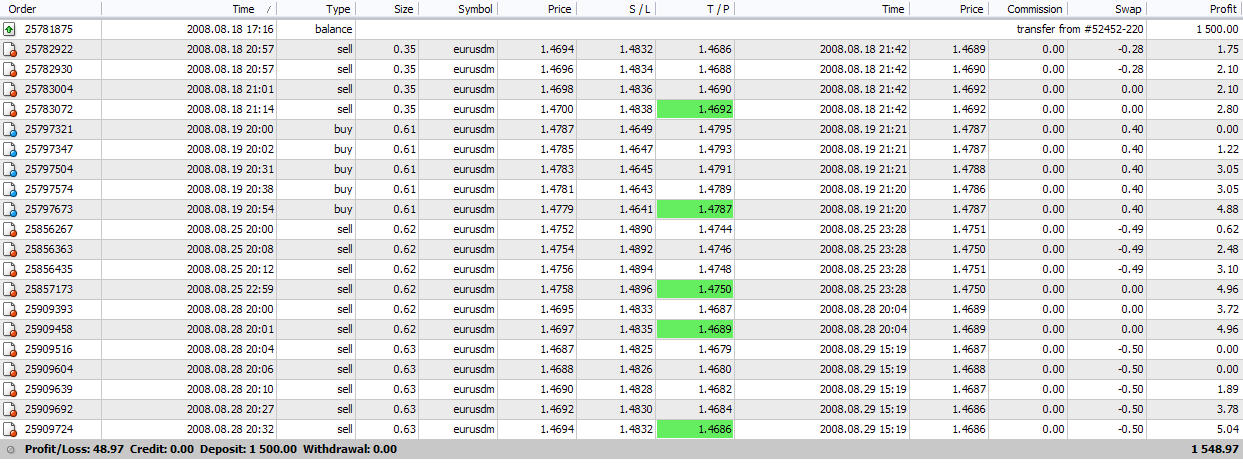Sort by the Symbol column header
Image resolution: width=1243 pixels, height=465 pixels.
[x=457, y=9]
